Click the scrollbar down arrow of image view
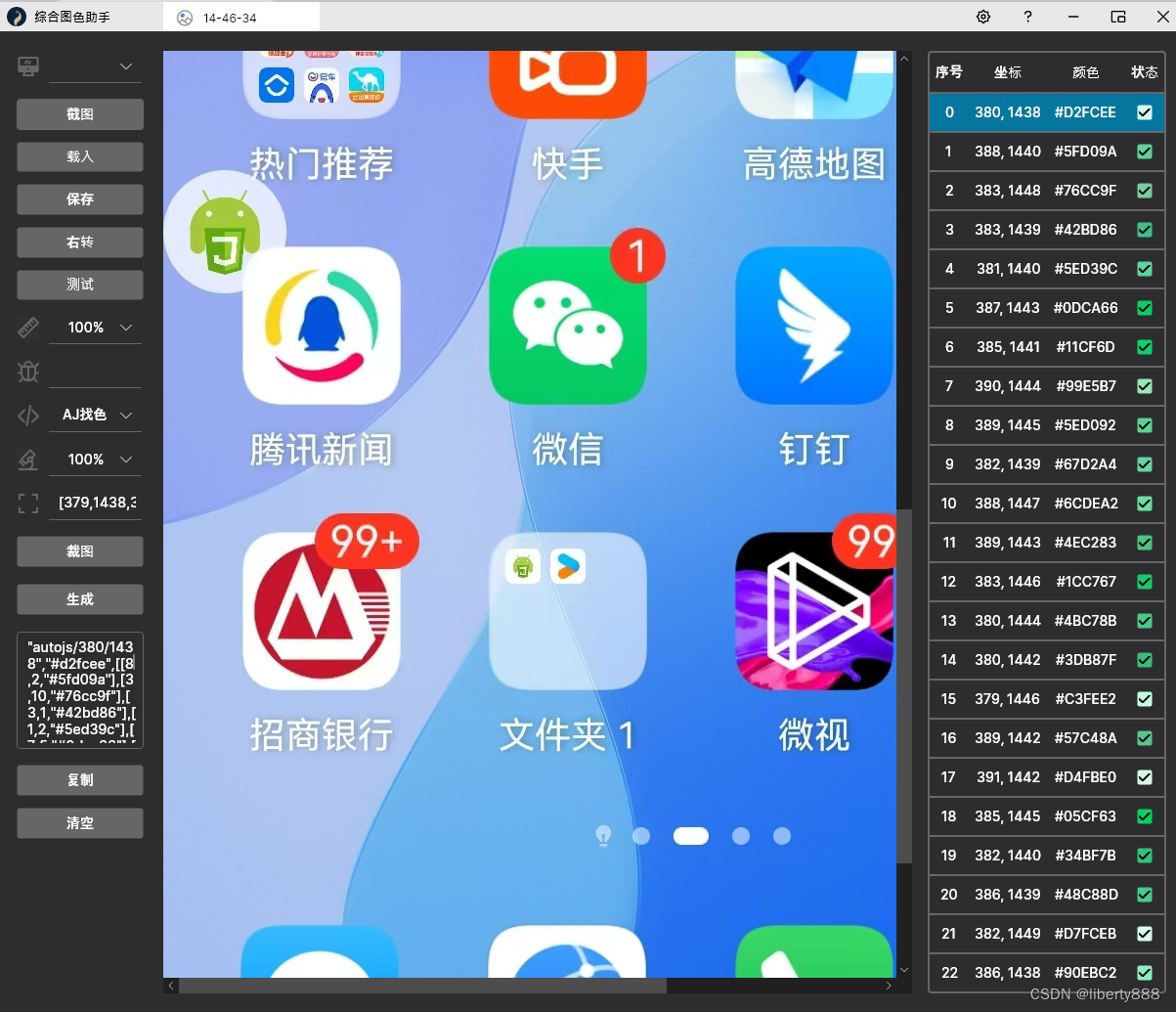1176x1012 pixels. point(904,970)
